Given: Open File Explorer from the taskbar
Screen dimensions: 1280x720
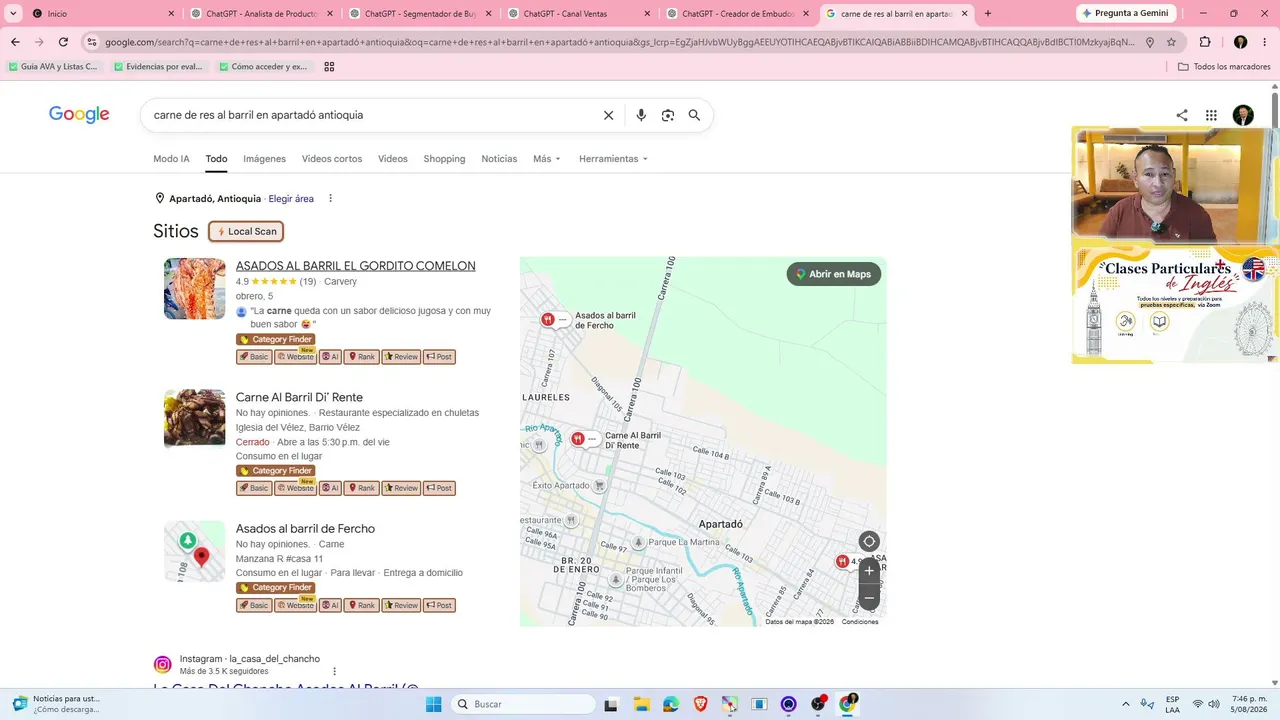Looking at the screenshot, I should (x=641, y=704).
